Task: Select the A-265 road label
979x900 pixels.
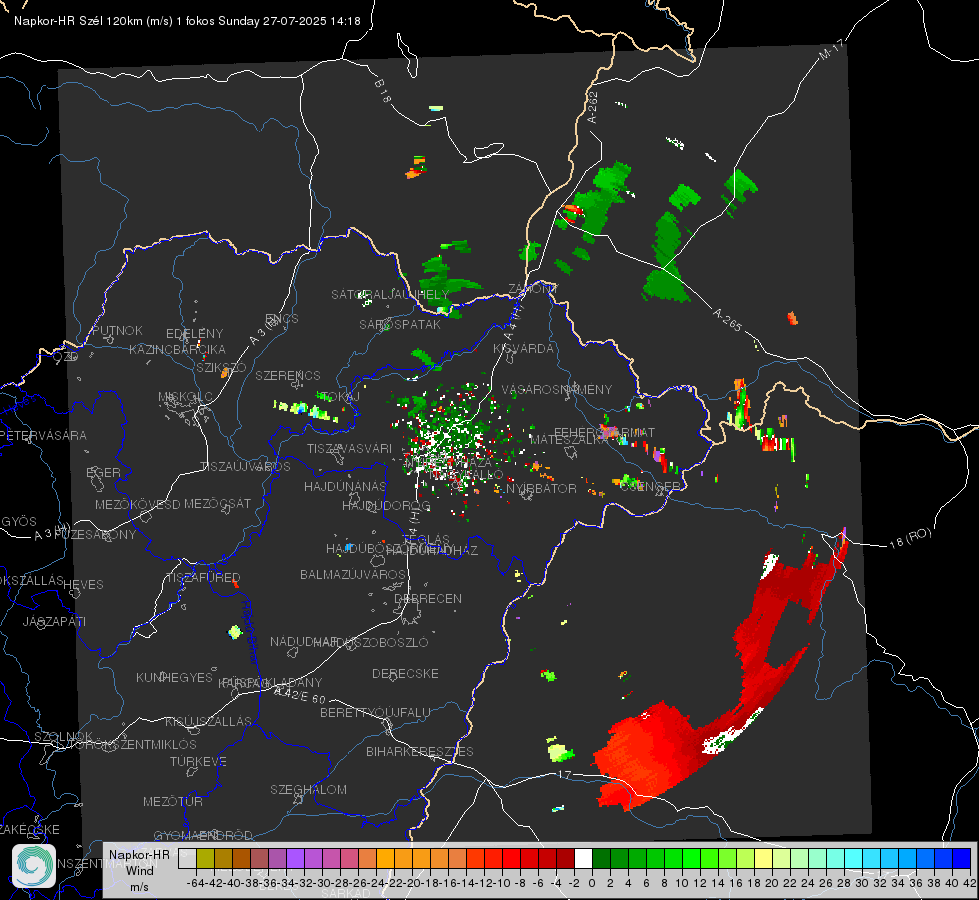Action: (x=727, y=319)
